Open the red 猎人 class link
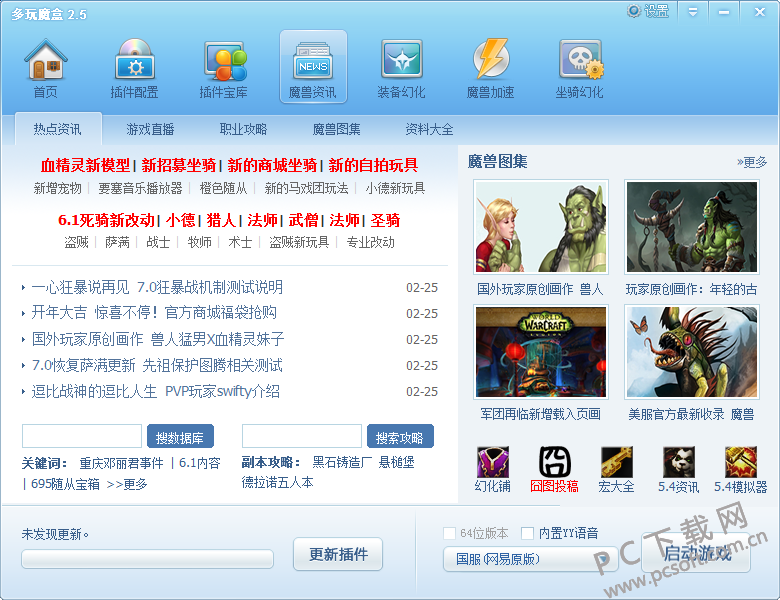 tap(221, 220)
